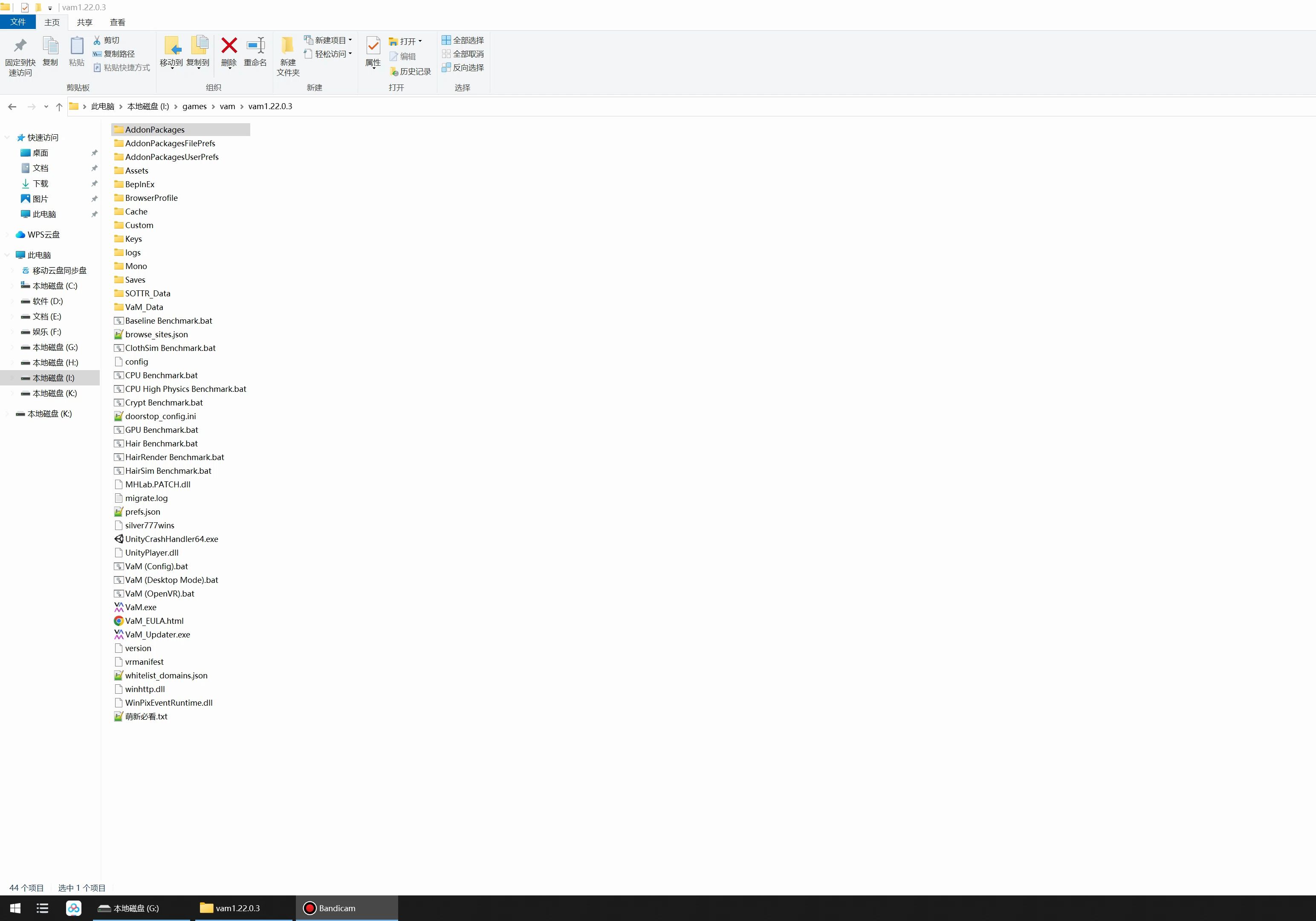Collapse the This PC (此电脑) tree node
Screen dimensions: 1316x921
click(x=7, y=255)
